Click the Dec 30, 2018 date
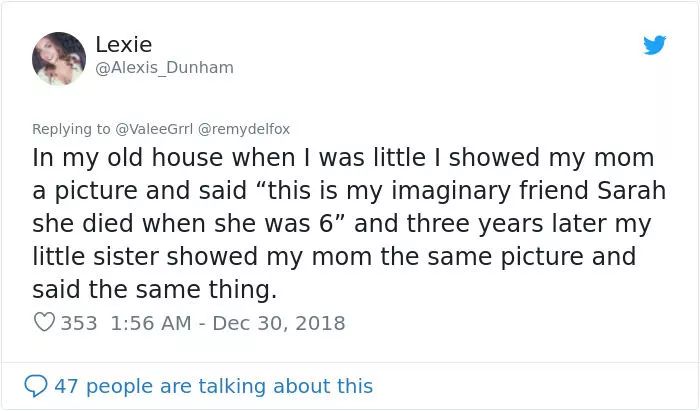This screenshot has width=700, height=411. pos(279,323)
